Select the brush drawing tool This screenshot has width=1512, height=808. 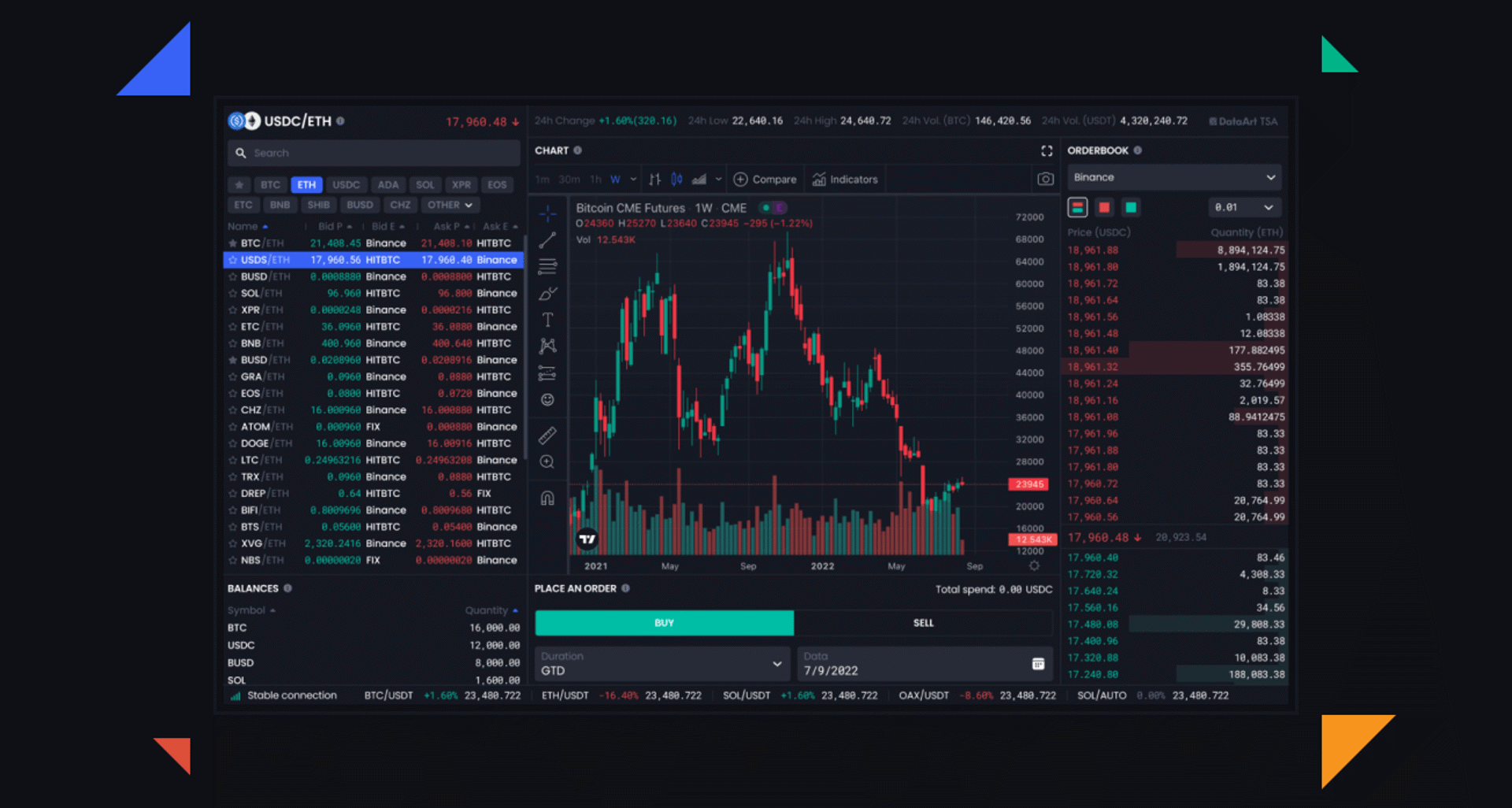point(547,293)
